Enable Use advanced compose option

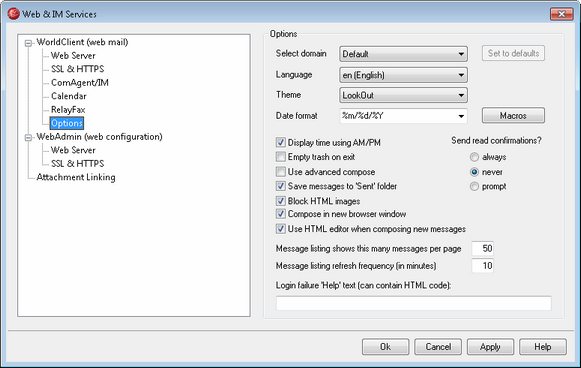280,172
